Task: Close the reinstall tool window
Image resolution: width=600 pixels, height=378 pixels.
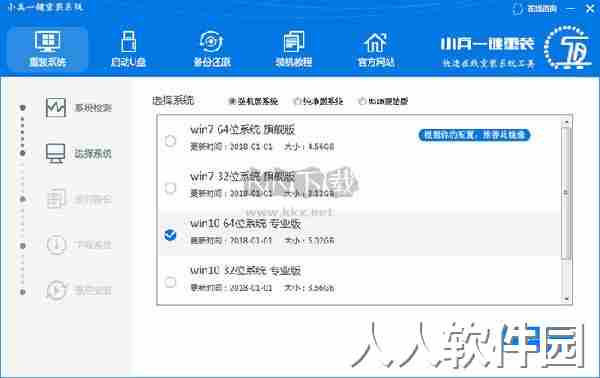Action: 590,8
